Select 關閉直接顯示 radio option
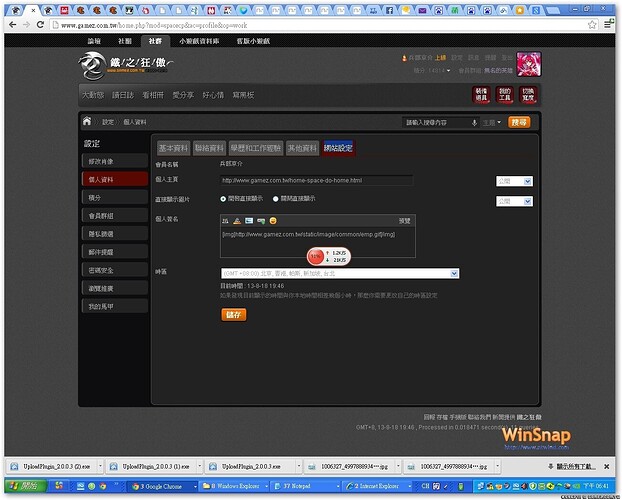The image size is (622, 500). (275, 199)
